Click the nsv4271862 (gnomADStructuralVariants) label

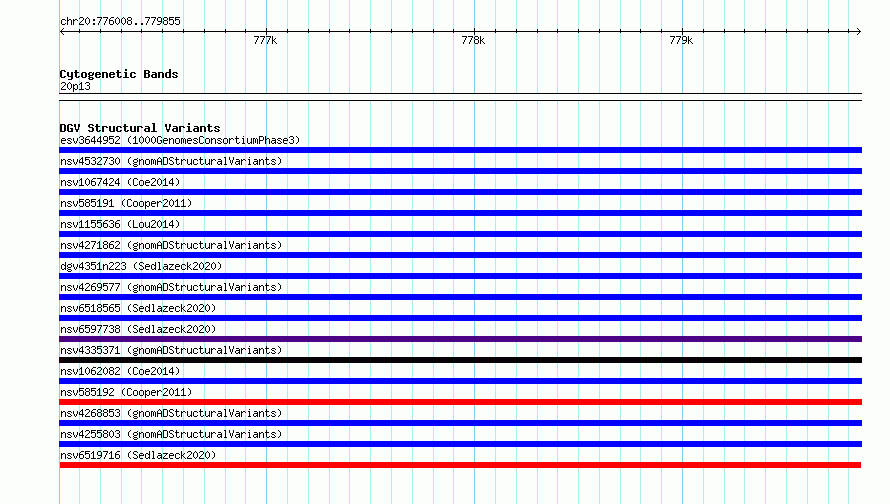coord(171,245)
